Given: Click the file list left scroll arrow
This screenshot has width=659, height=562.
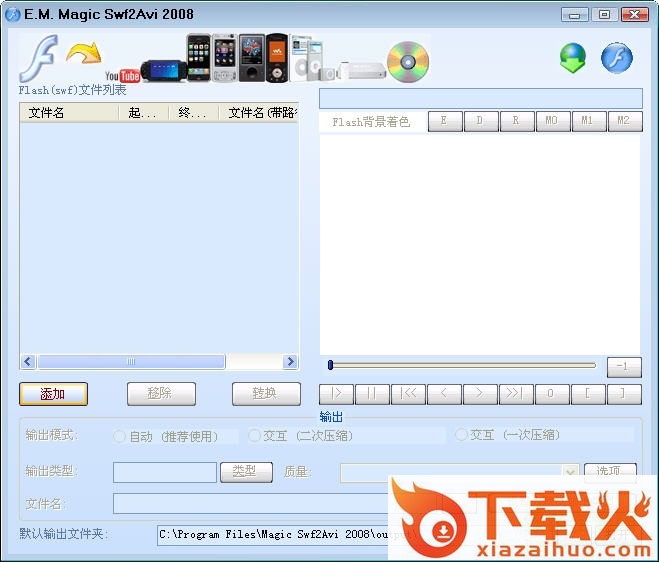Looking at the screenshot, I should [28, 361].
